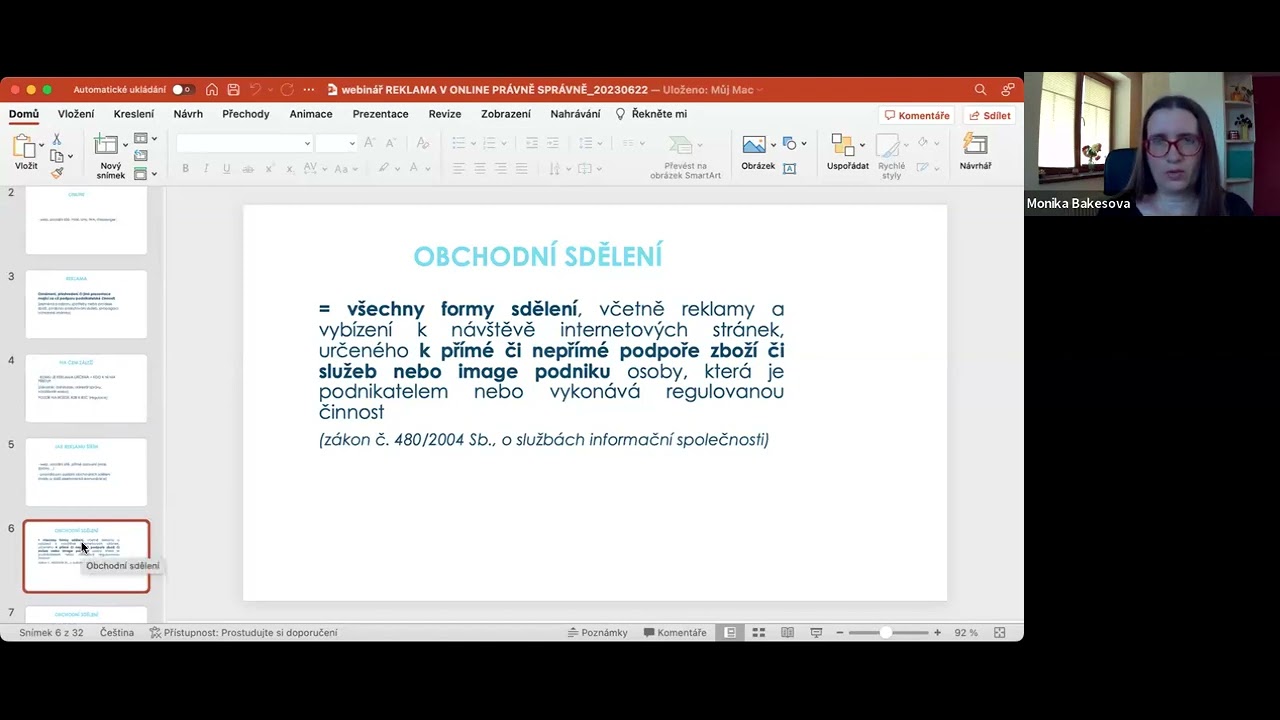Open the shapes gallery icon
The width and height of the screenshot is (1280, 720).
click(789, 143)
